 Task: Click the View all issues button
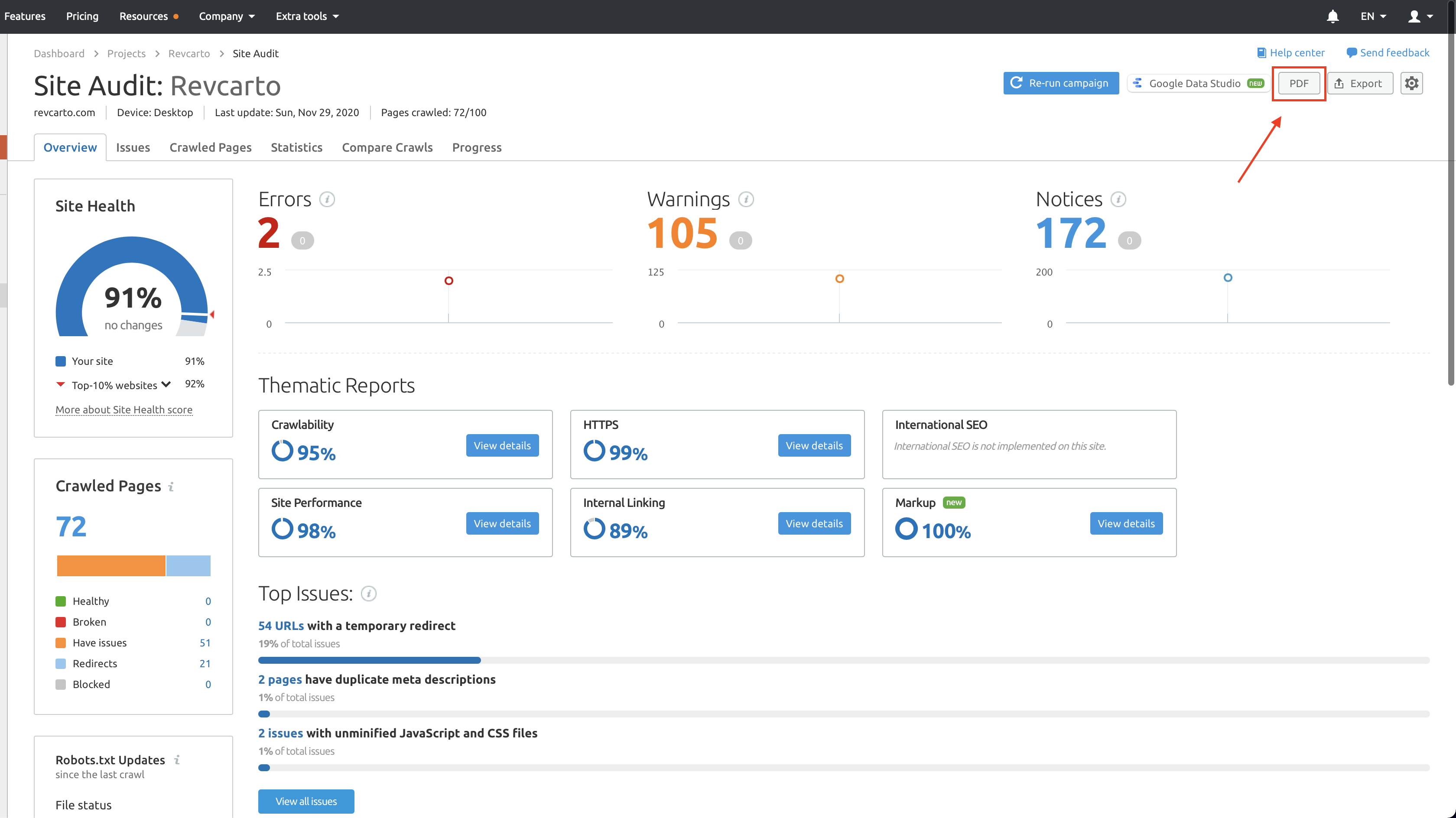tap(306, 802)
